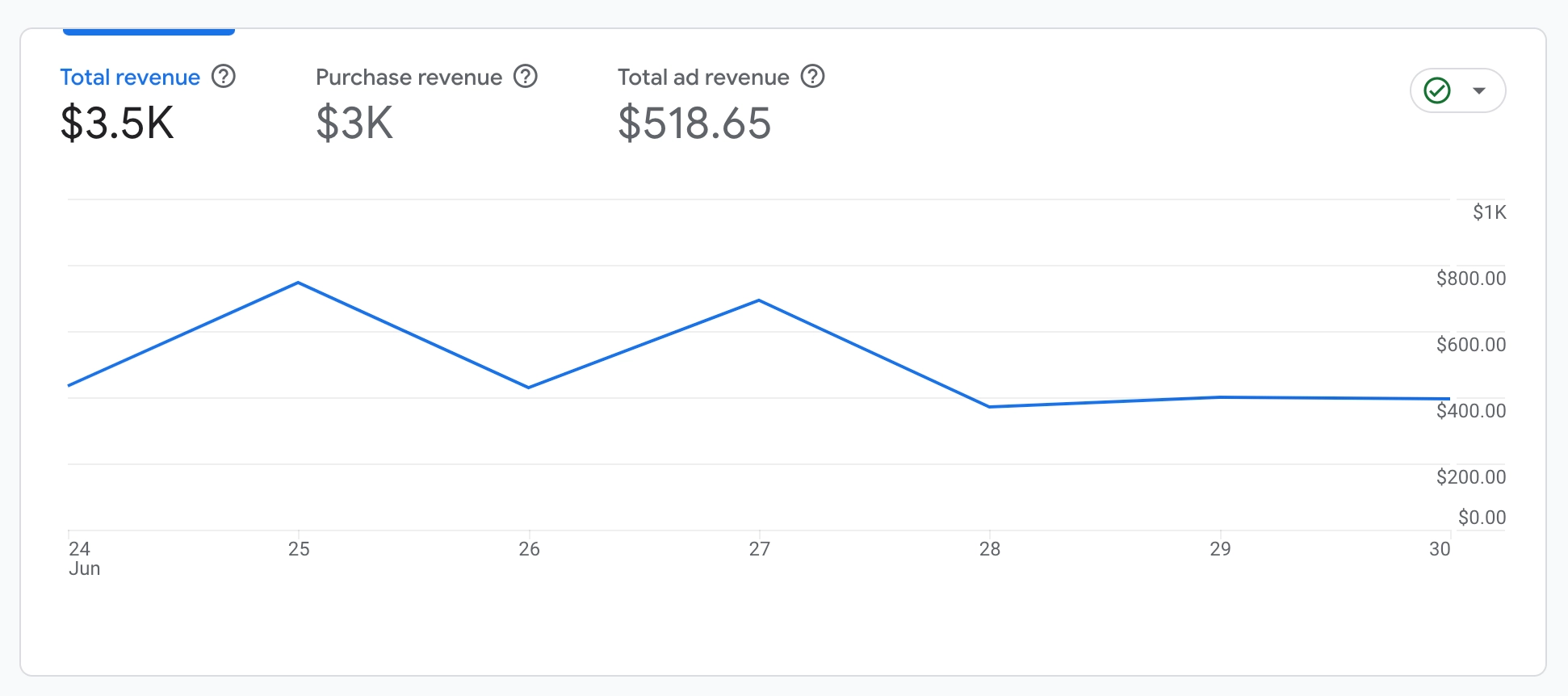Image resolution: width=1568 pixels, height=696 pixels.
Task: Expand the data quality dropdown arrow
Action: (x=1479, y=90)
